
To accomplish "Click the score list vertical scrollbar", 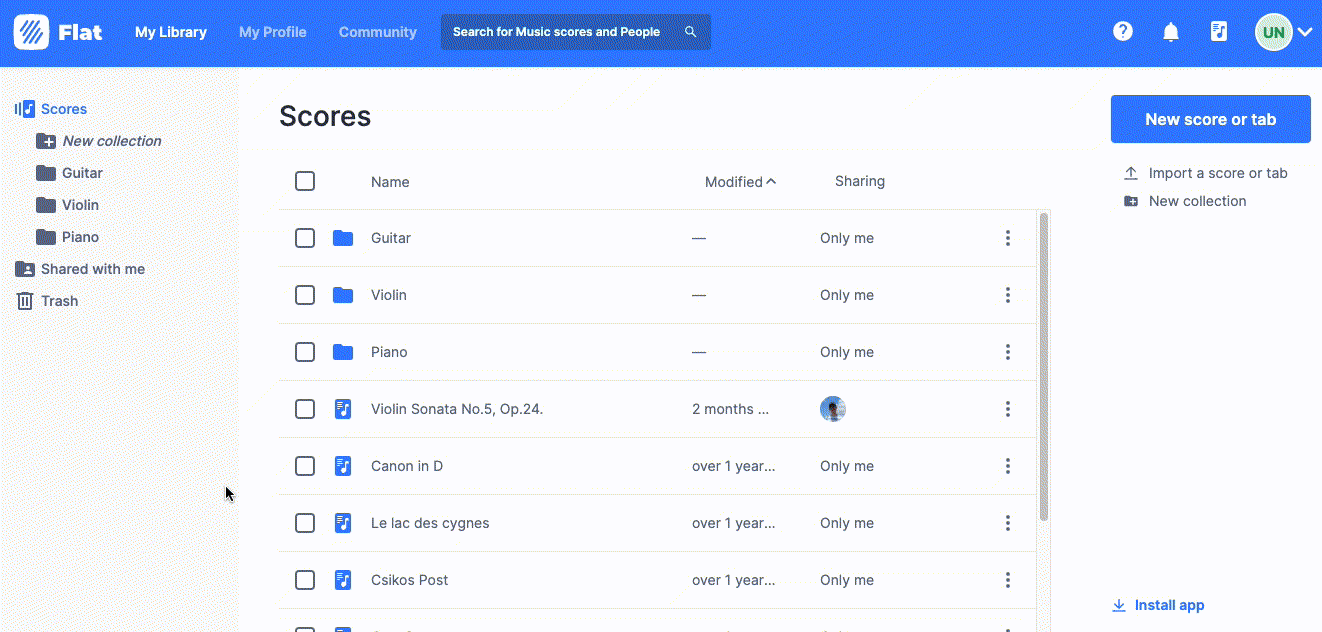I will point(1043,365).
